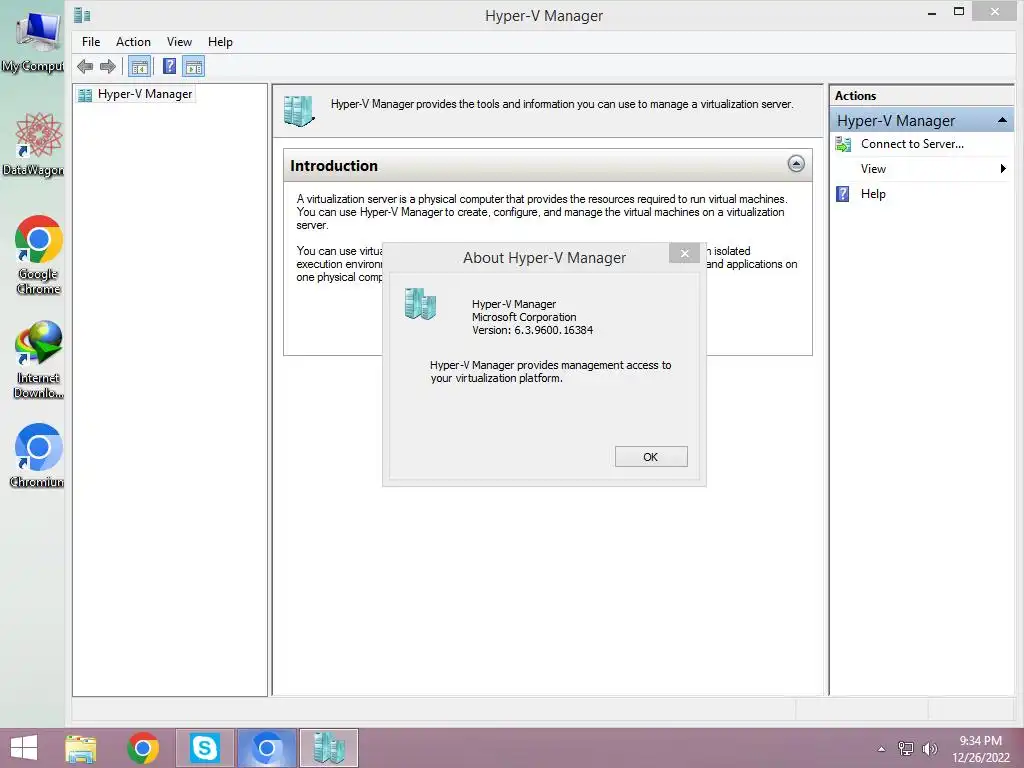Click OK in About Hyper-V Manager dialog
This screenshot has height=768, width=1024.
(650, 456)
